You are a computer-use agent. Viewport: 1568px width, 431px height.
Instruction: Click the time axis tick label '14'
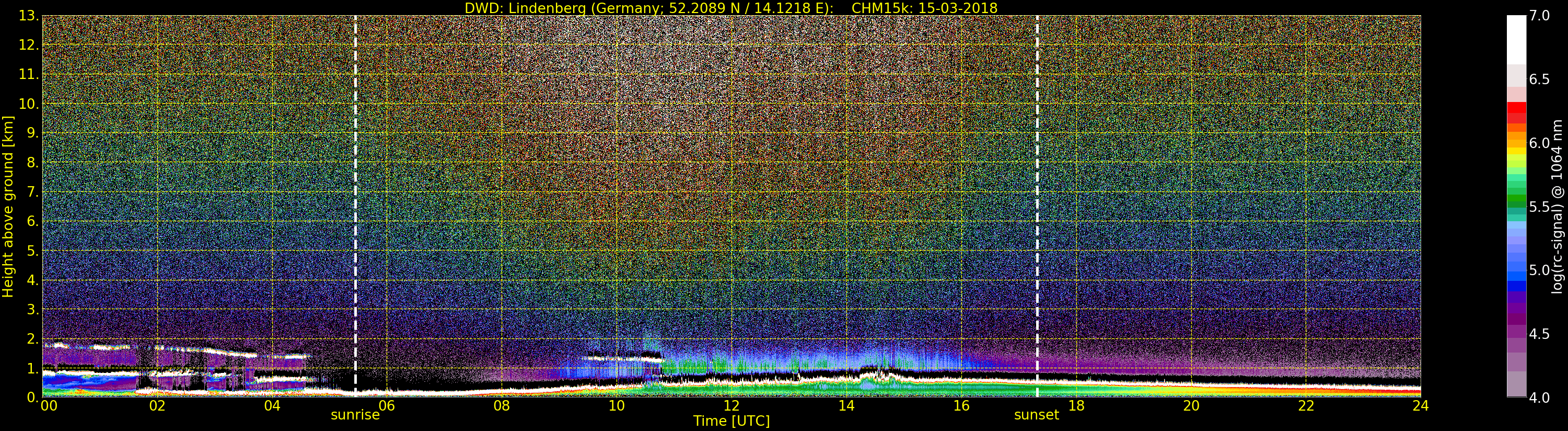click(x=846, y=405)
